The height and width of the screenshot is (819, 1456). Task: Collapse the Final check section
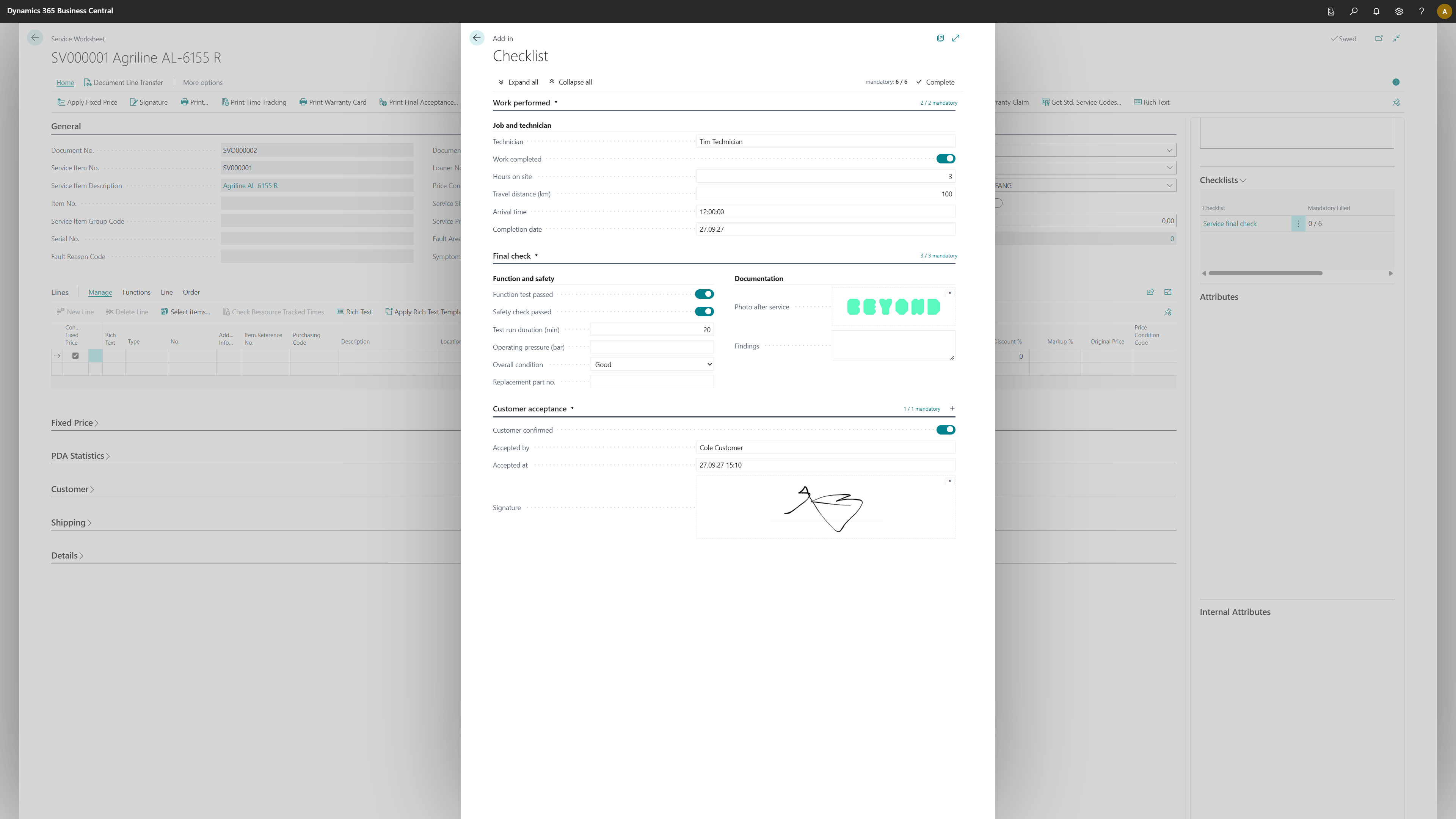(x=516, y=256)
